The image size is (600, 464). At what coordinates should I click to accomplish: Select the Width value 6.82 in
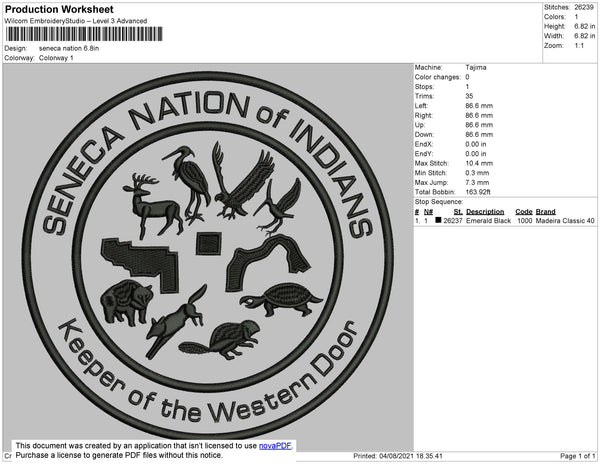click(x=585, y=36)
